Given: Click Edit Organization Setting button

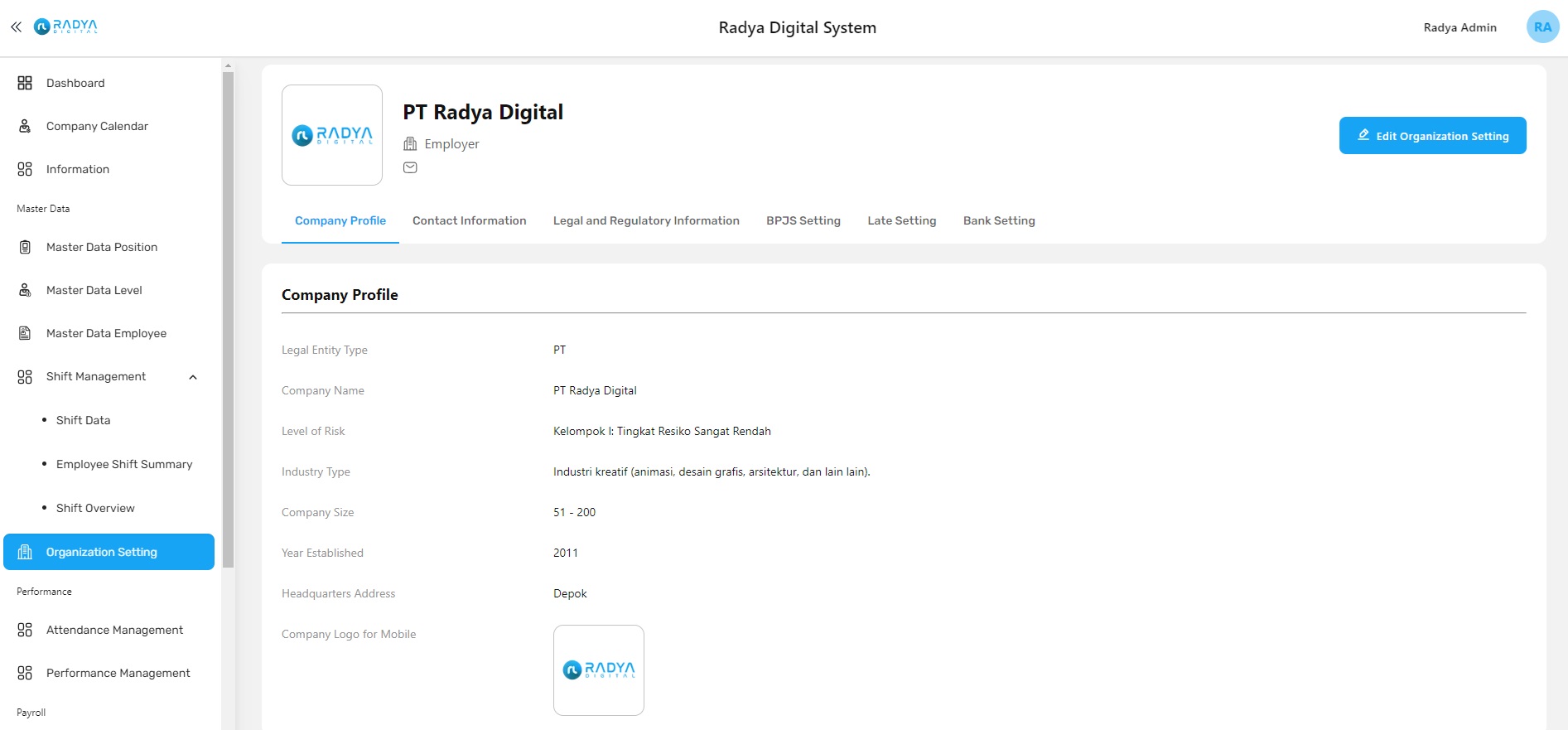Looking at the screenshot, I should click(1432, 136).
